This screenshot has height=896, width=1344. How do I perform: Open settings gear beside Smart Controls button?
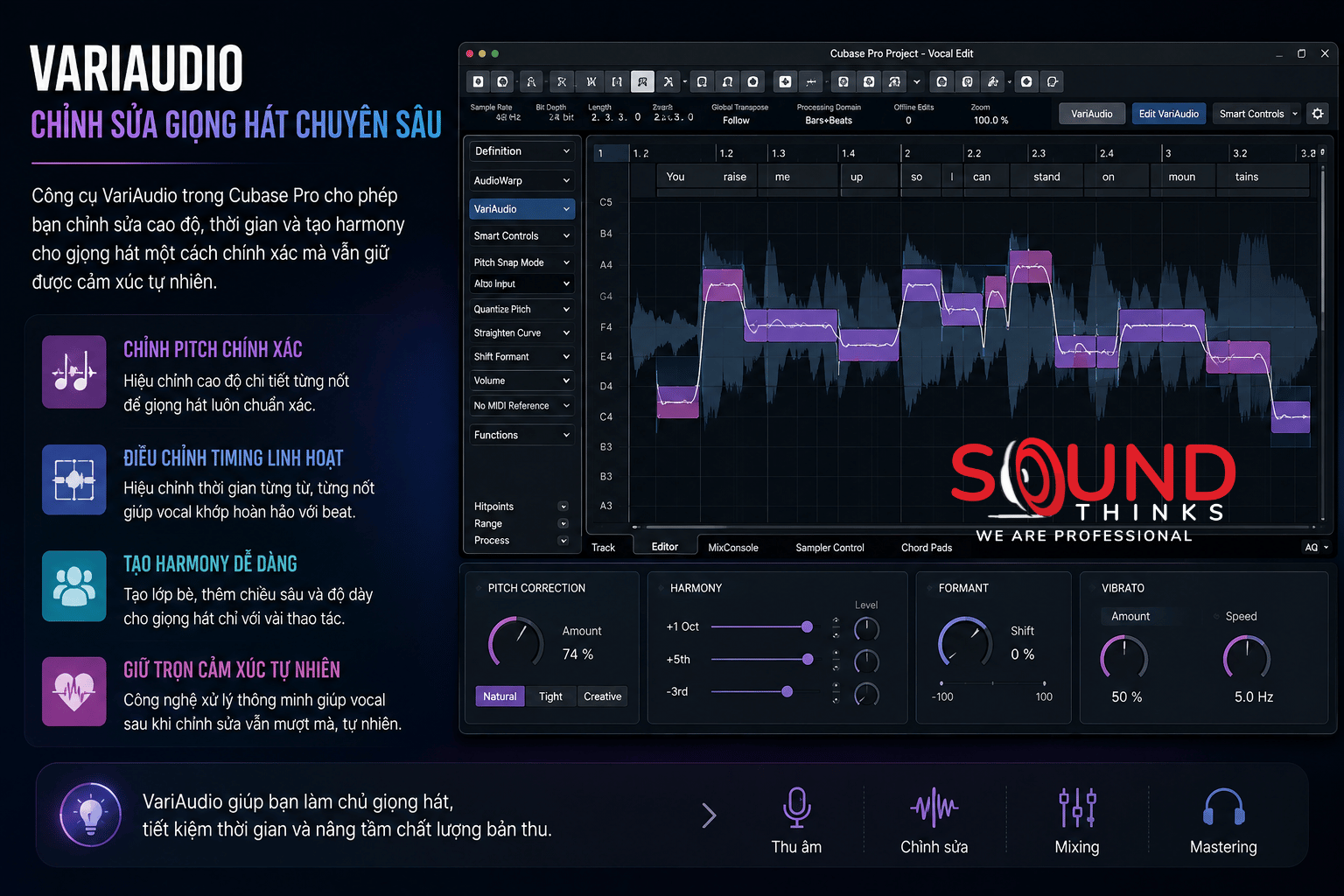tap(1318, 114)
